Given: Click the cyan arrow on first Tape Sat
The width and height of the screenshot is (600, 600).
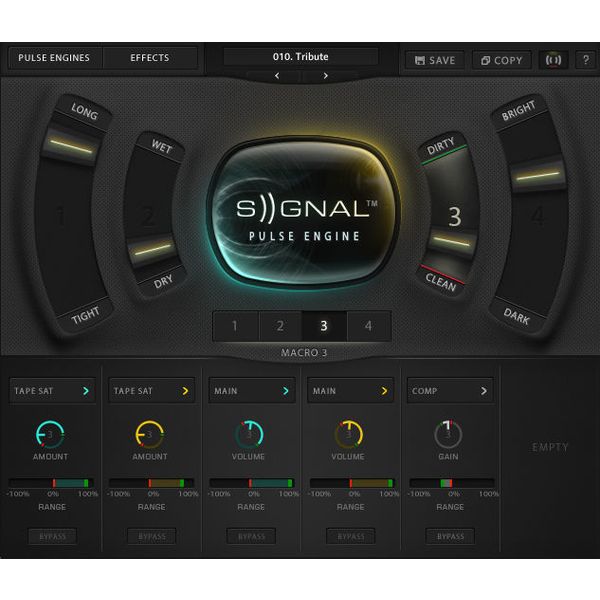Looking at the screenshot, I should [x=86, y=391].
